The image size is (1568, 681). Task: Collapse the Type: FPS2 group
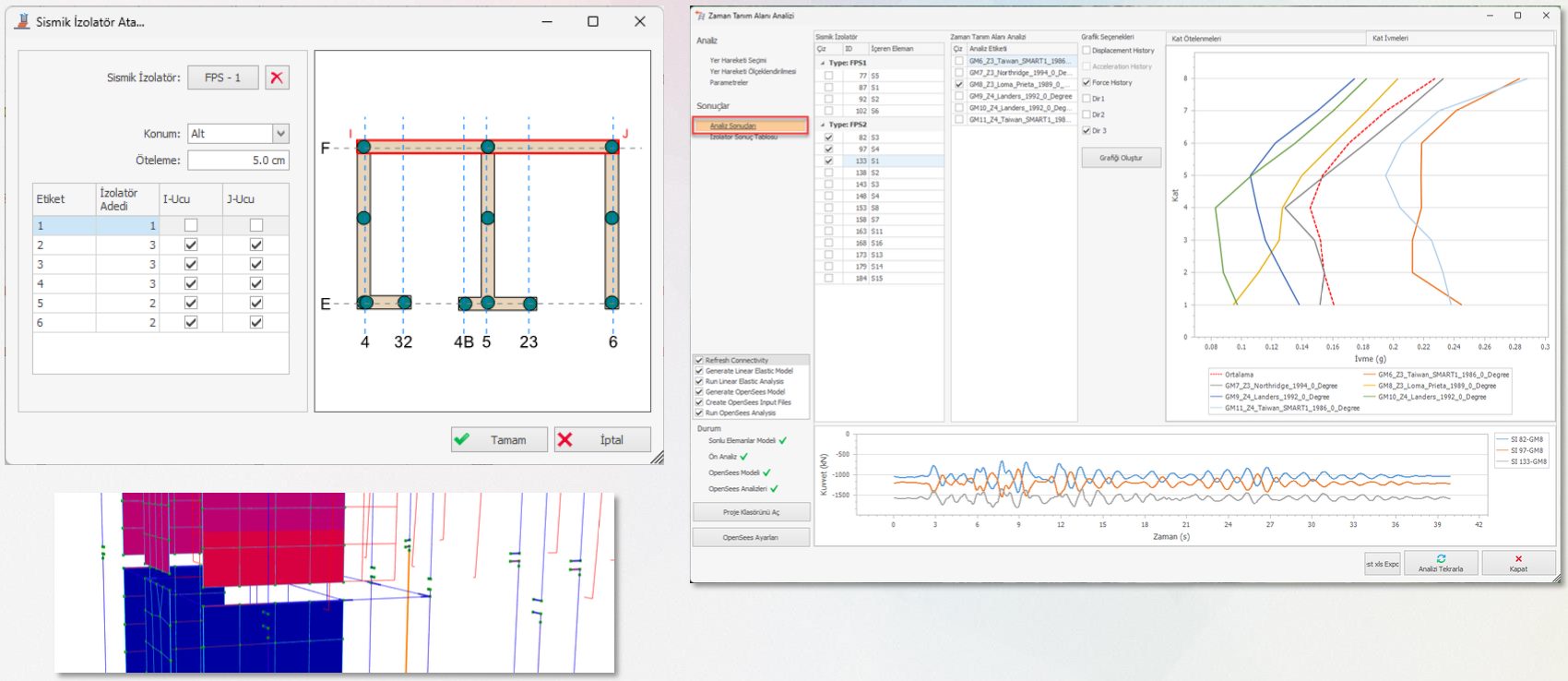pos(822,125)
